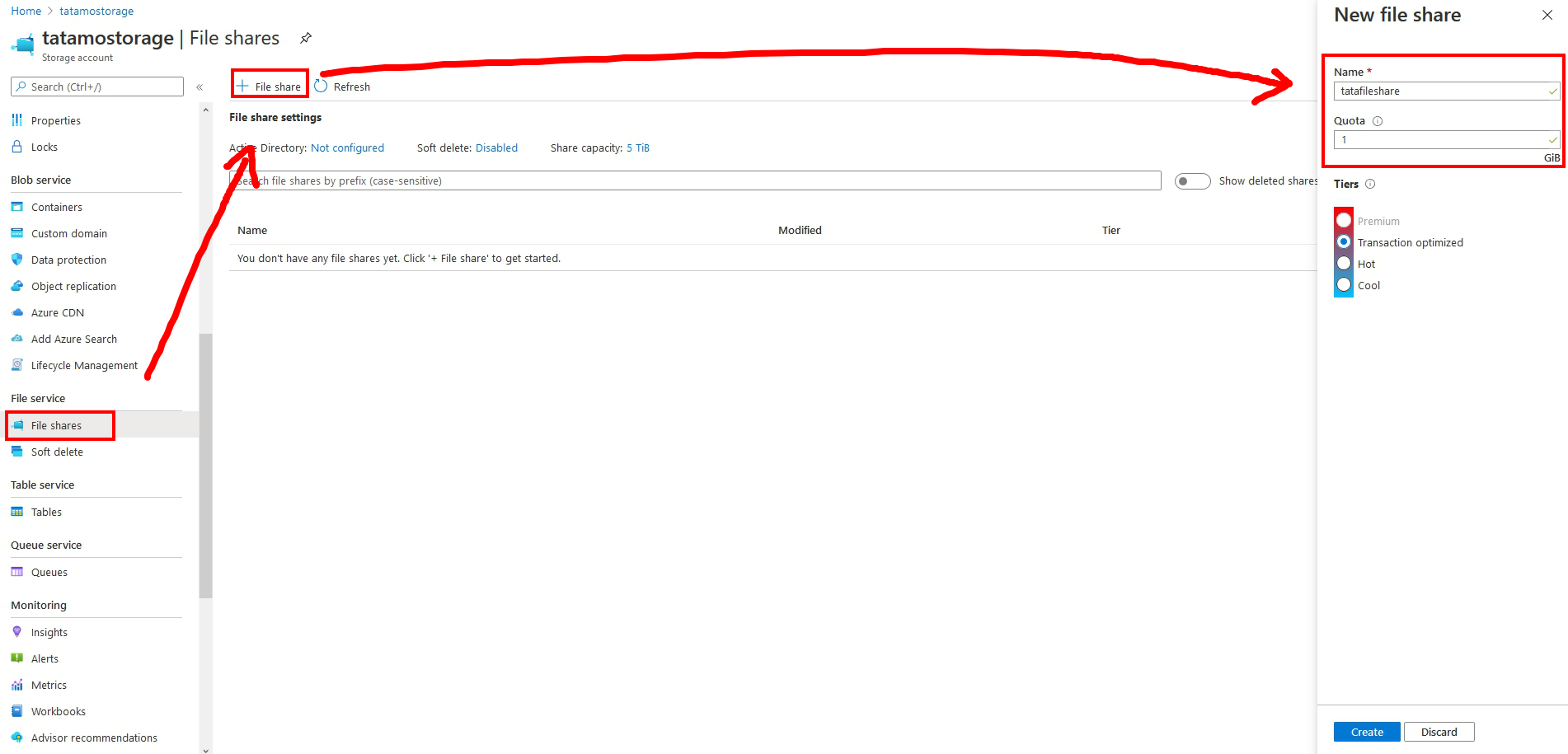Image resolution: width=1568 pixels, height=754 pixels.
Task: Click the file share Name input field
Action: (1447, 91)
